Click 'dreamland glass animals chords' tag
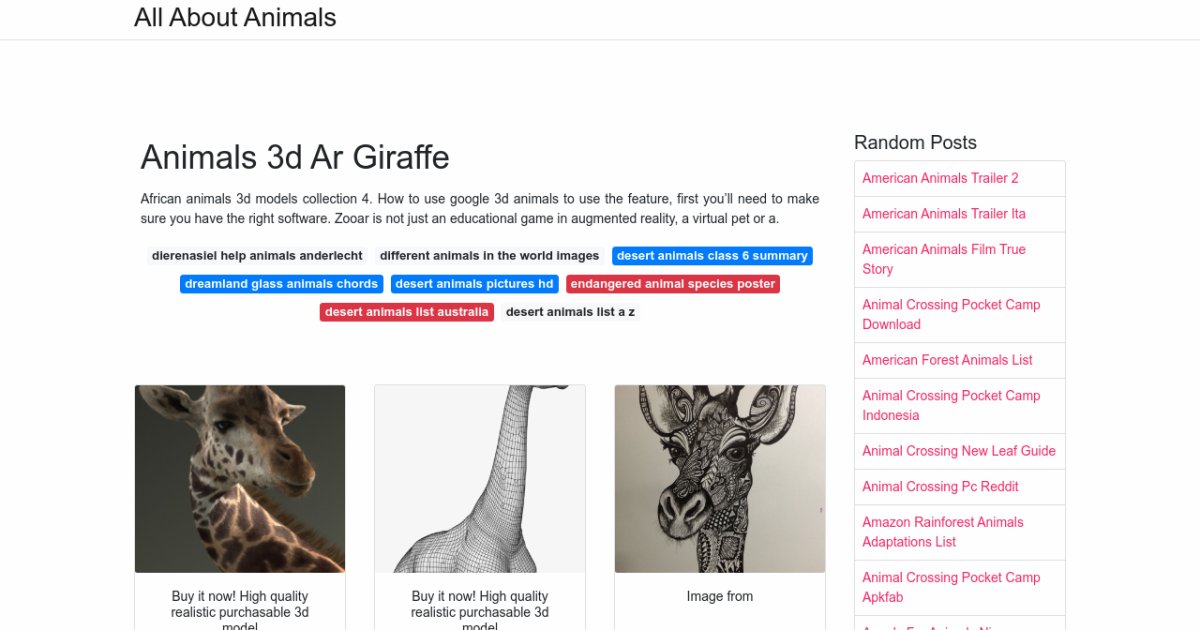The image size is (1200, 630). pyautogui.click(x=281, y=284)
